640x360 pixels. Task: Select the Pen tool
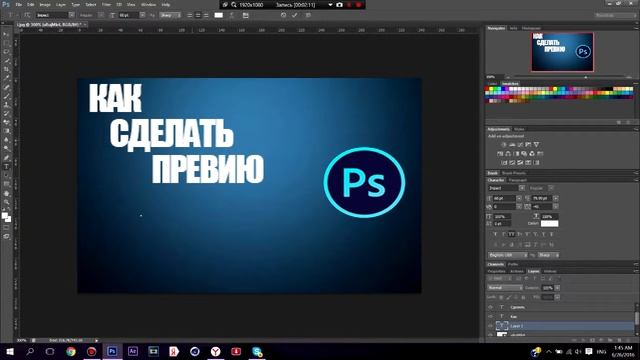pos(7,158)
